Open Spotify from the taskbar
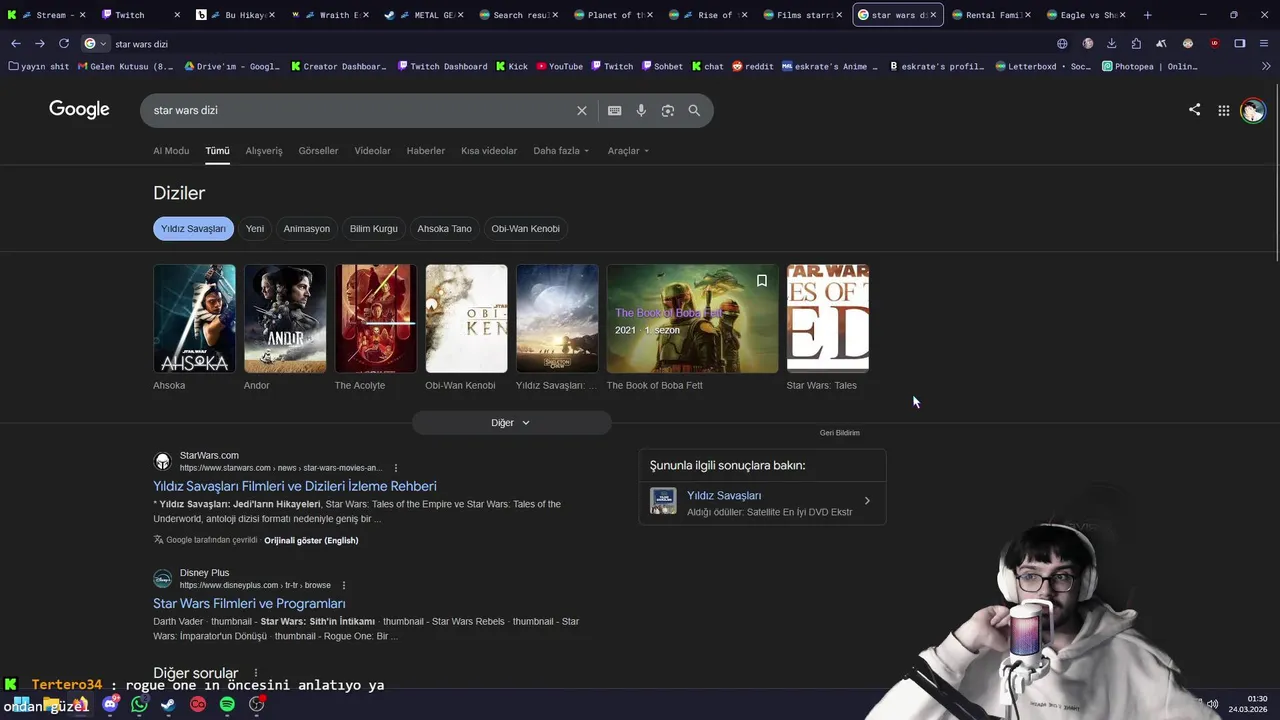 point(227,704)
